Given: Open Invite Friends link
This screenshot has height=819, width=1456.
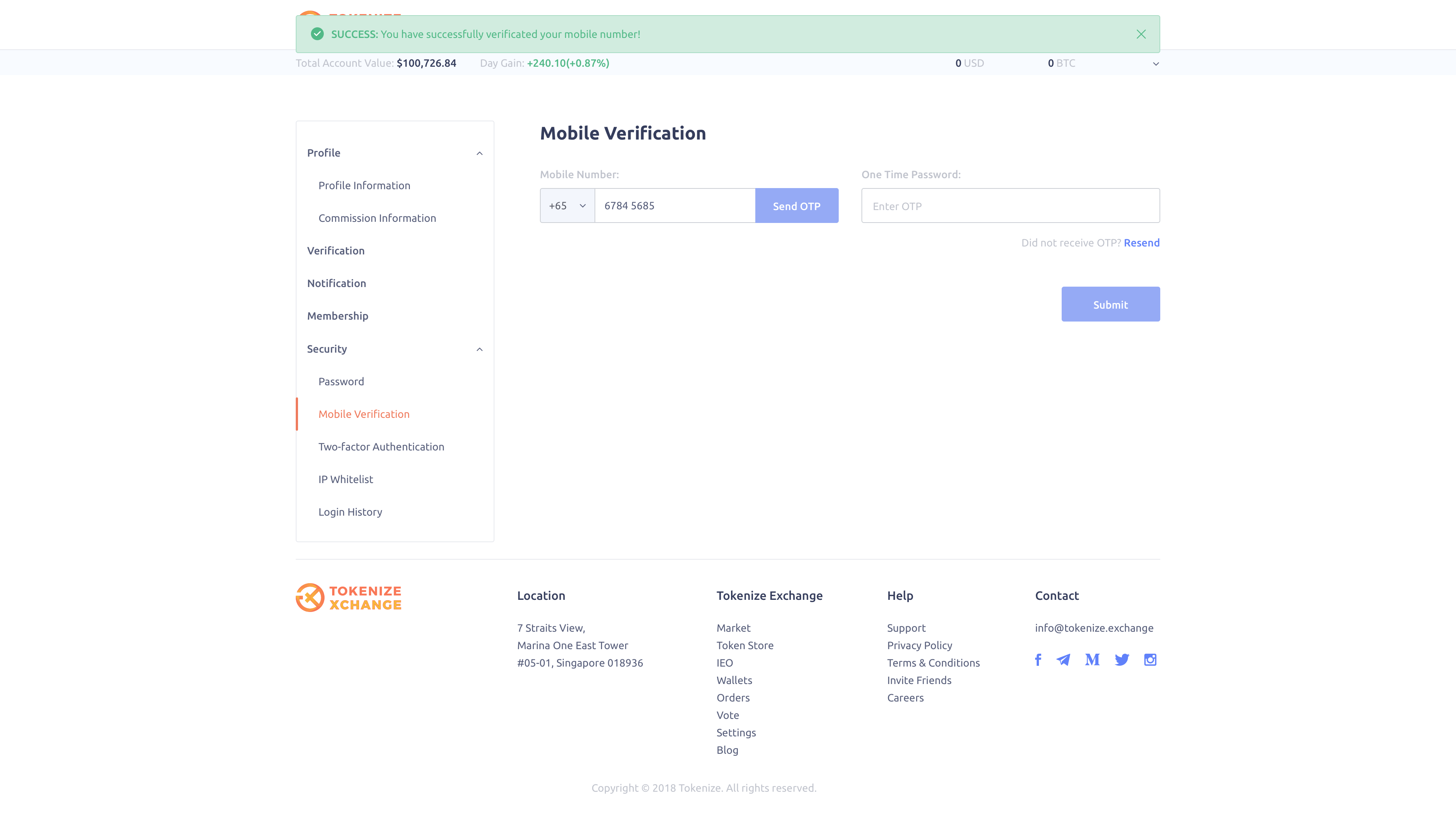Looking at the screenshot, I should [919, 681].
